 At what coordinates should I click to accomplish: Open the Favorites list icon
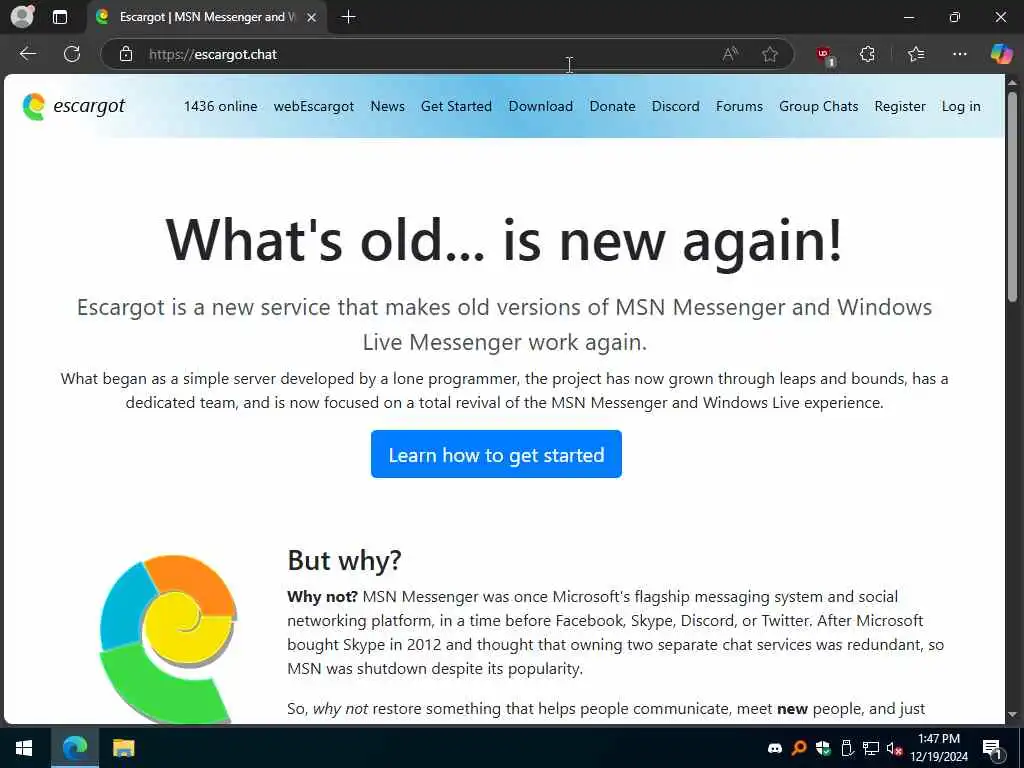coord(916,54)
